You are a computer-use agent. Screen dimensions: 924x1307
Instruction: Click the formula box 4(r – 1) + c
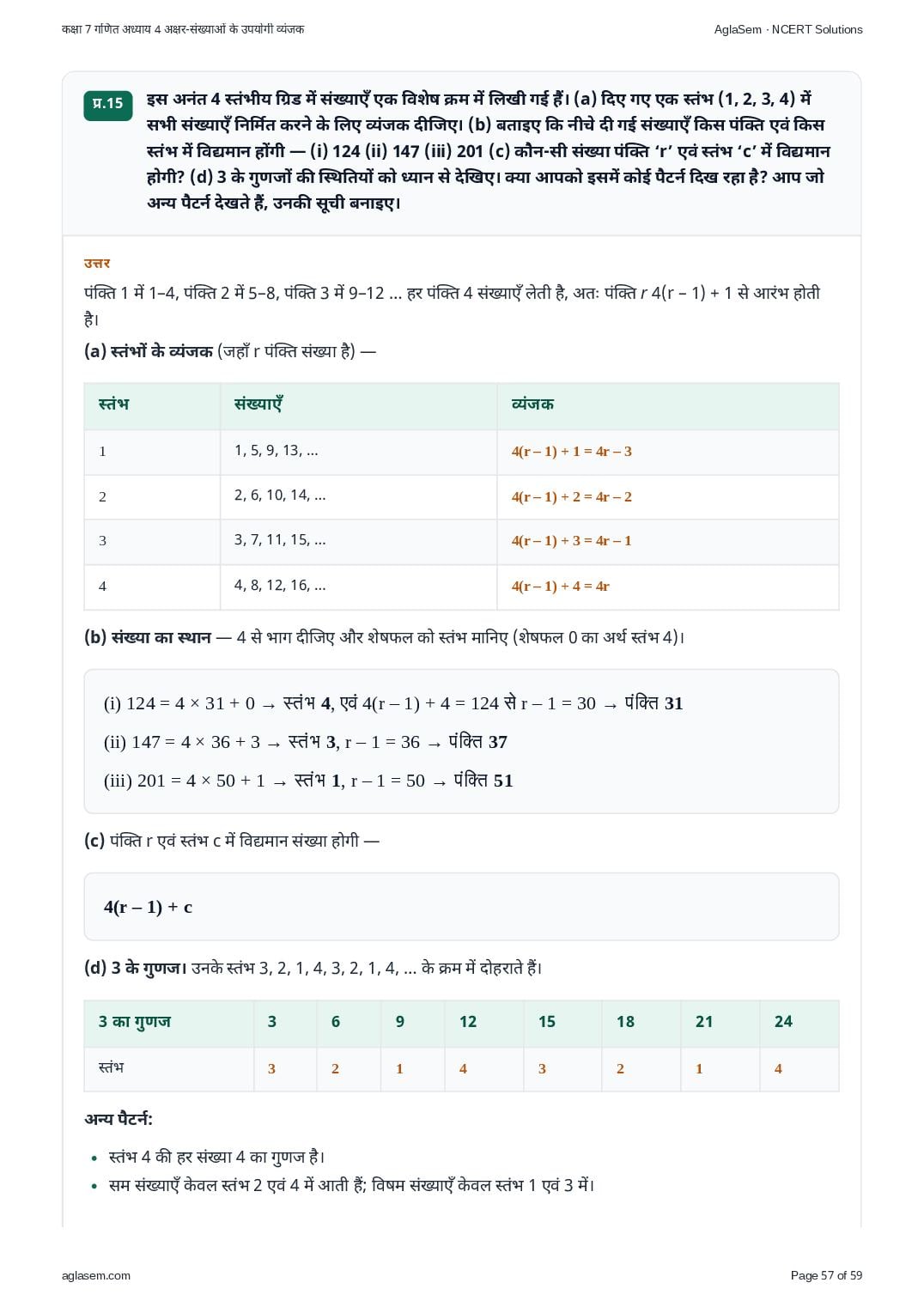pyautogui.click(x=461, y=907)
